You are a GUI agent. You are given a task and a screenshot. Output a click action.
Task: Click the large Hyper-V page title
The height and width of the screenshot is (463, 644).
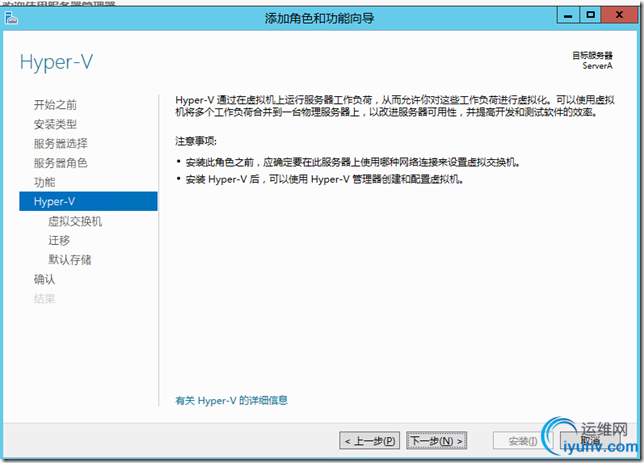point(56,62)
